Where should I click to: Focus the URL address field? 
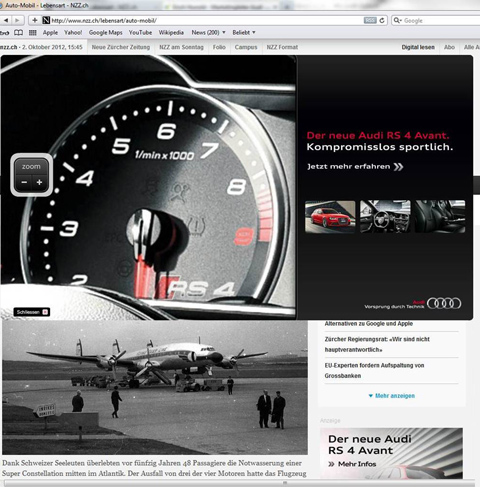[207, 21]
